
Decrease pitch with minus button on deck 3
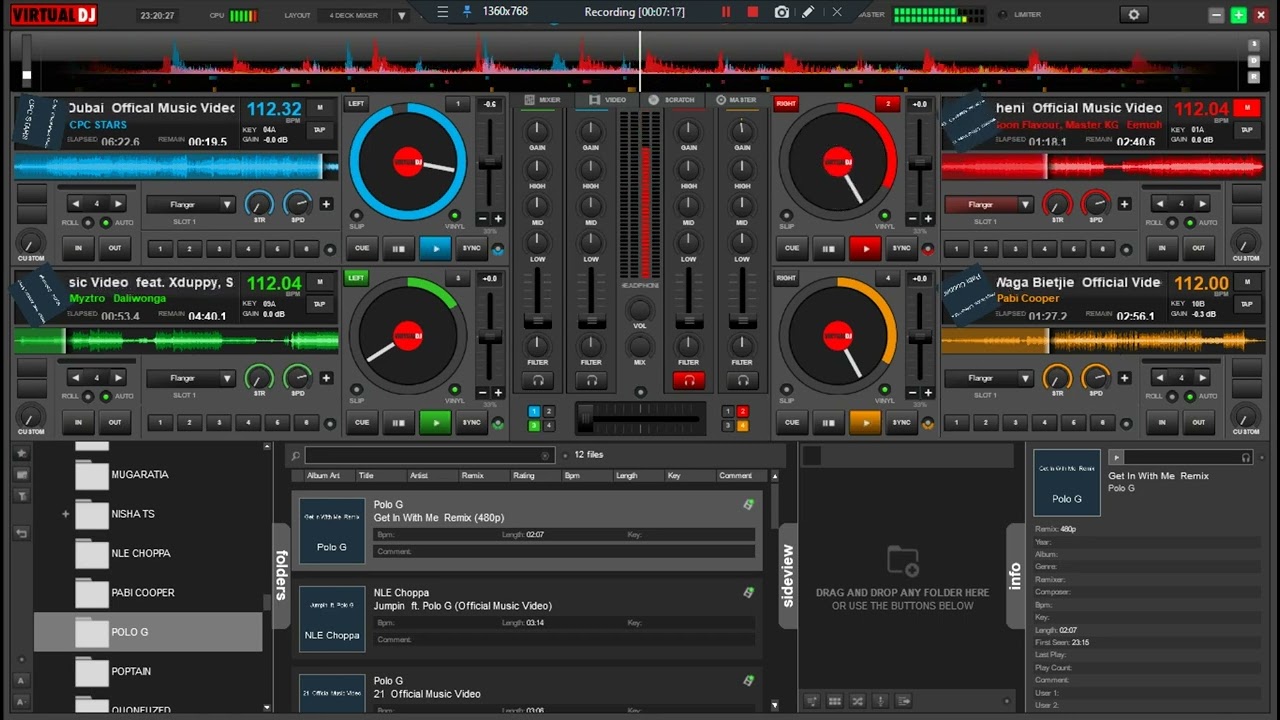(482, 393)
